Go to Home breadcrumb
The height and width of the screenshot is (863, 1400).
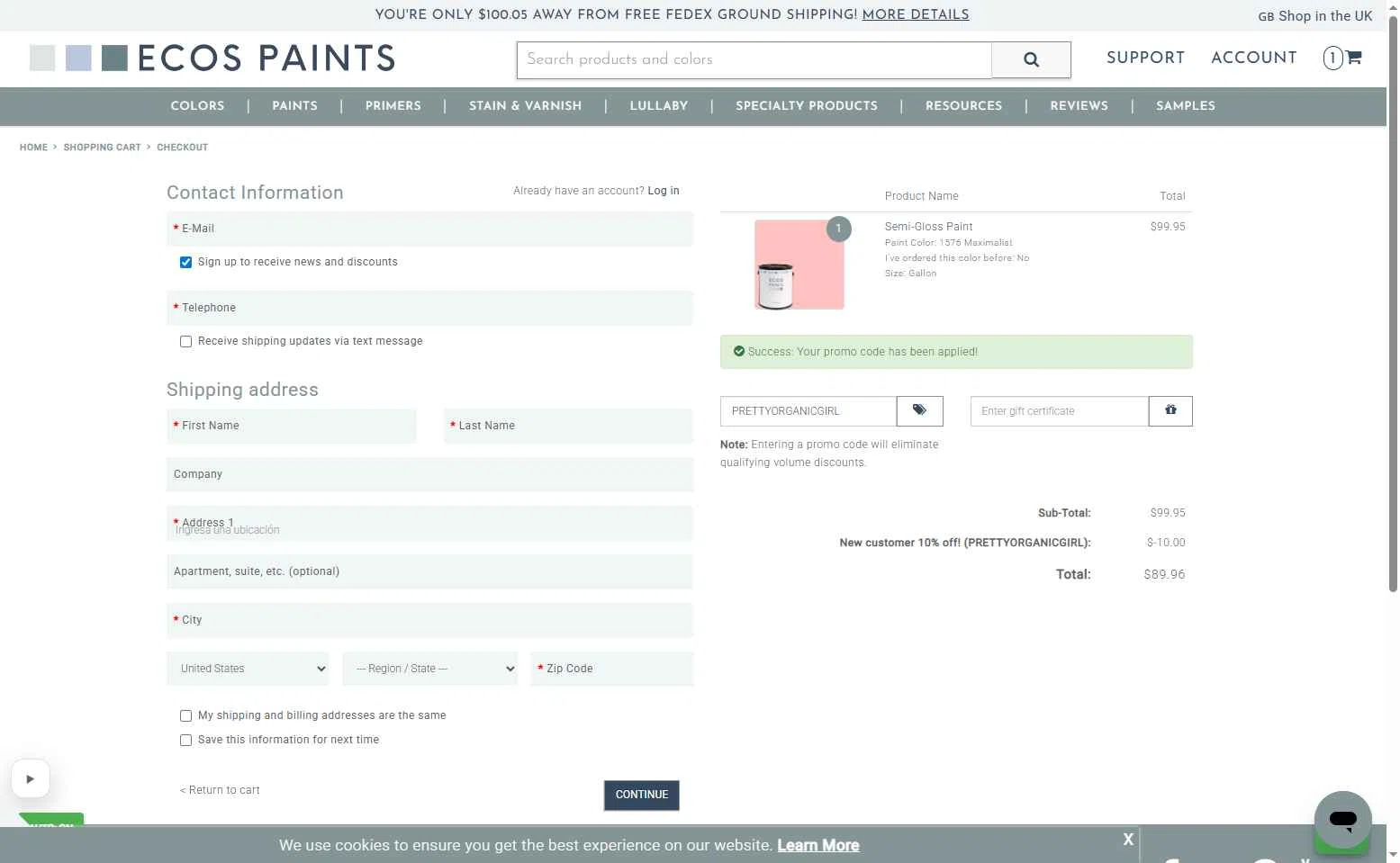coord(33,147)
